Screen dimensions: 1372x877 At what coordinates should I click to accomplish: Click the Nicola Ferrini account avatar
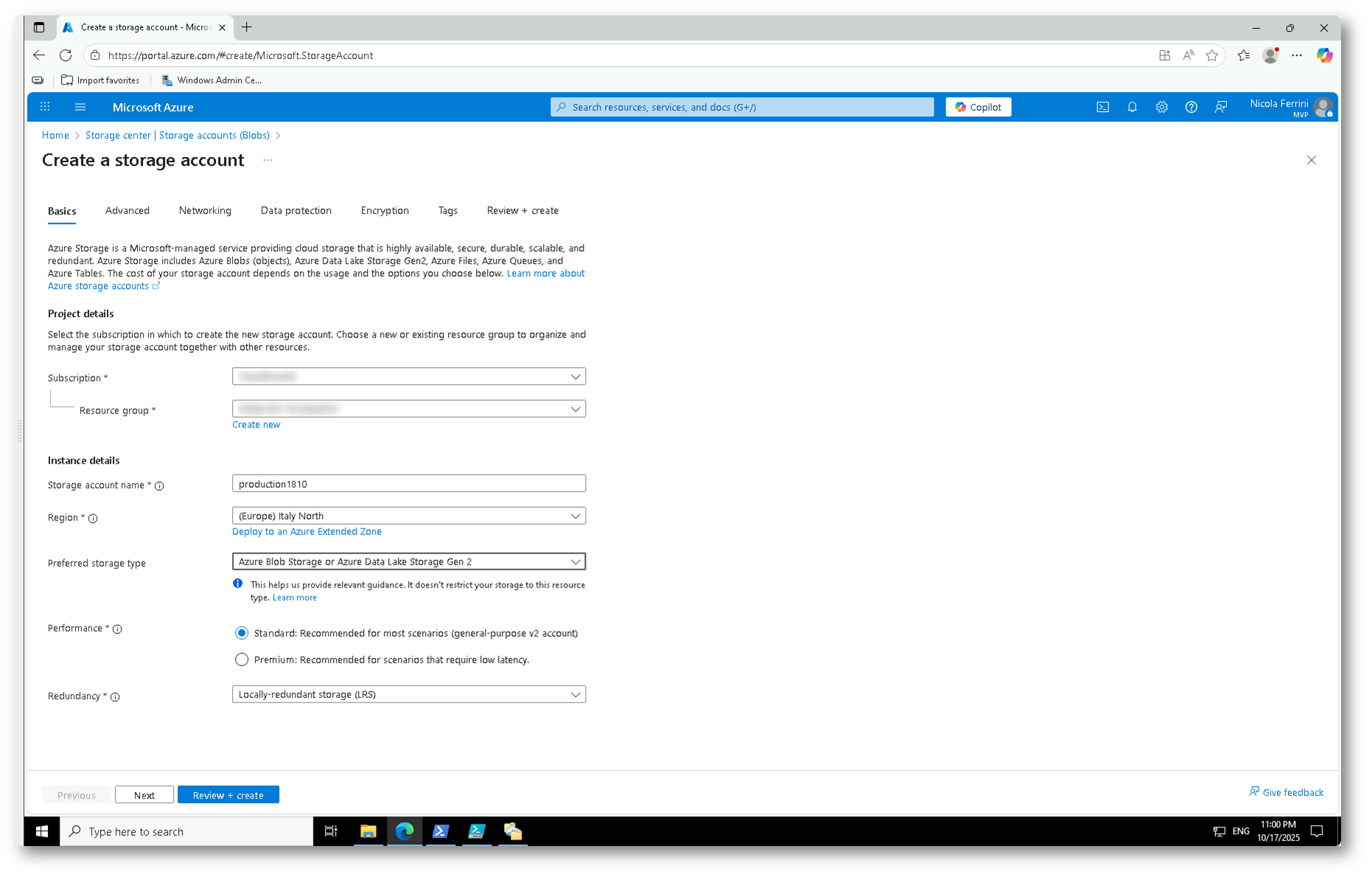[x=1323, y=107]
